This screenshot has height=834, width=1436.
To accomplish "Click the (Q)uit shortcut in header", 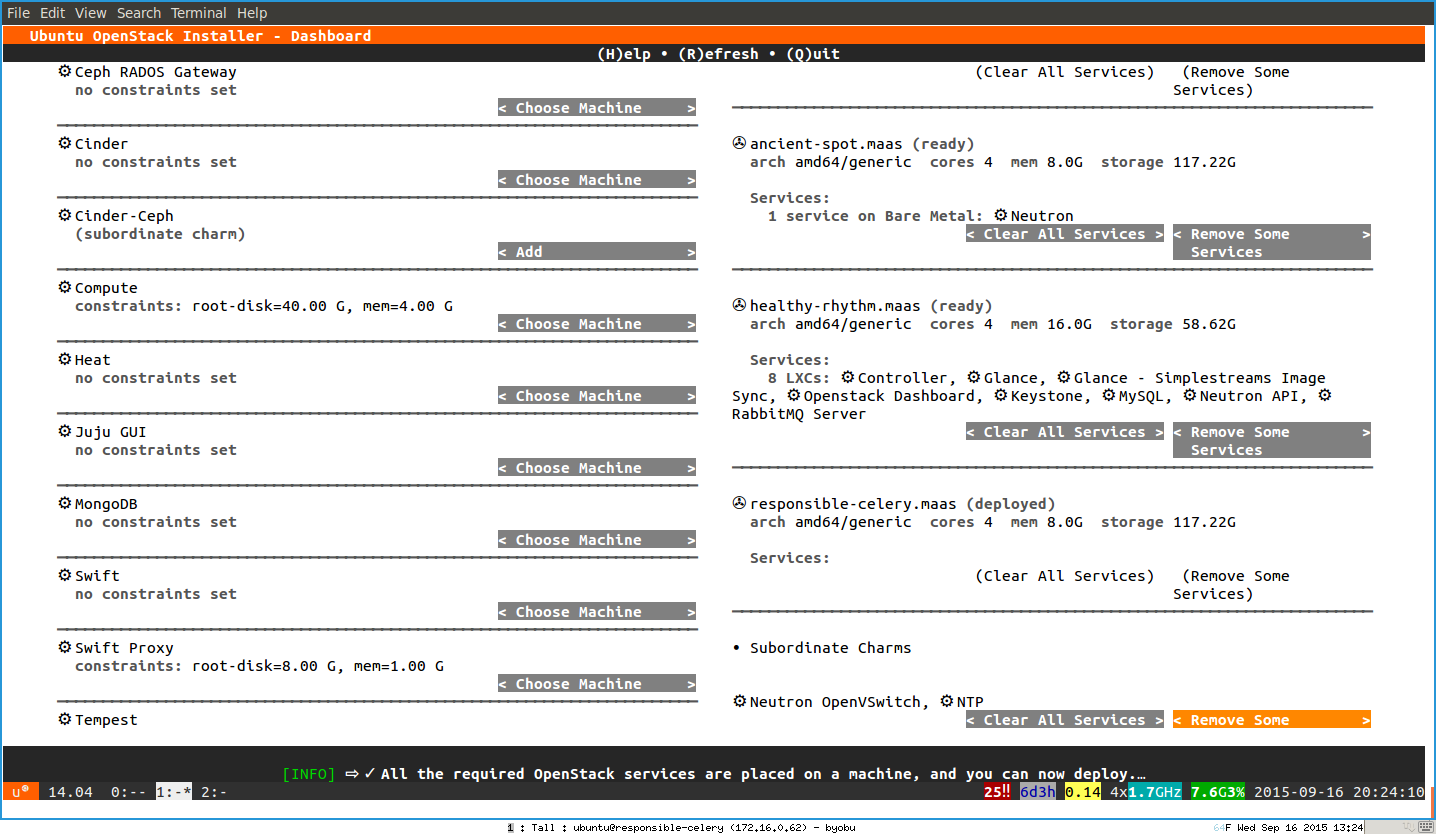I will (x=813, y=54).
